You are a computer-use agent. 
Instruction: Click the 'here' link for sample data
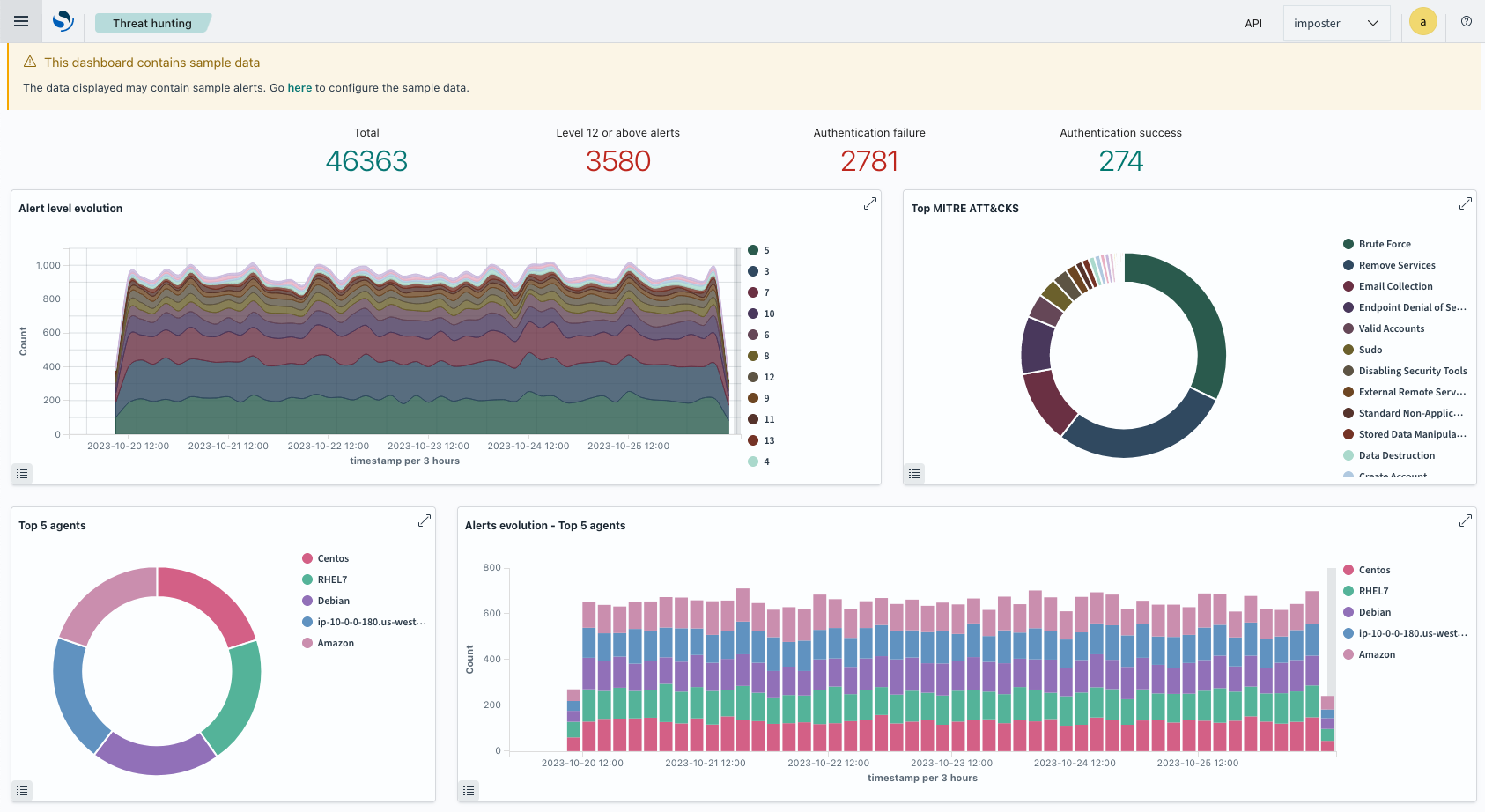pyautogui.click(x=299, y=88)
